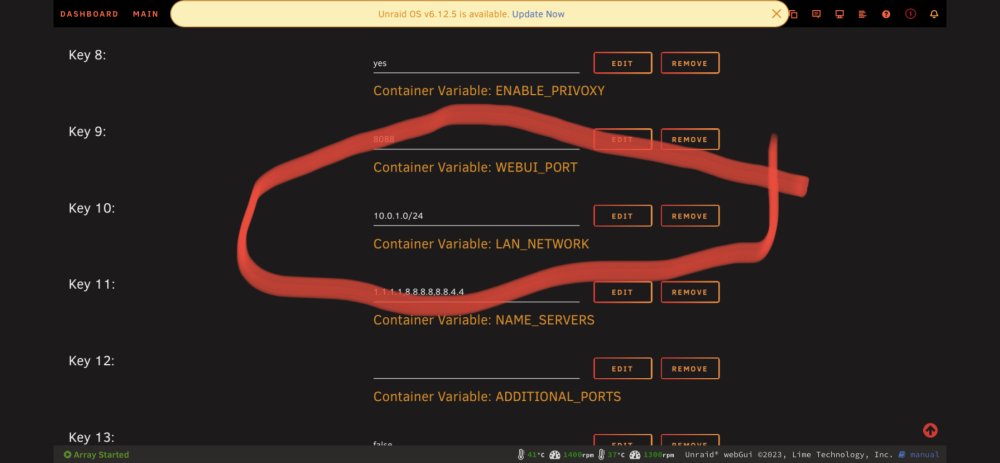Click the Container Variable: WEBUI_PORT label
The width and height of the screenshot is (1000, 463).
click(x=475, y=167)
